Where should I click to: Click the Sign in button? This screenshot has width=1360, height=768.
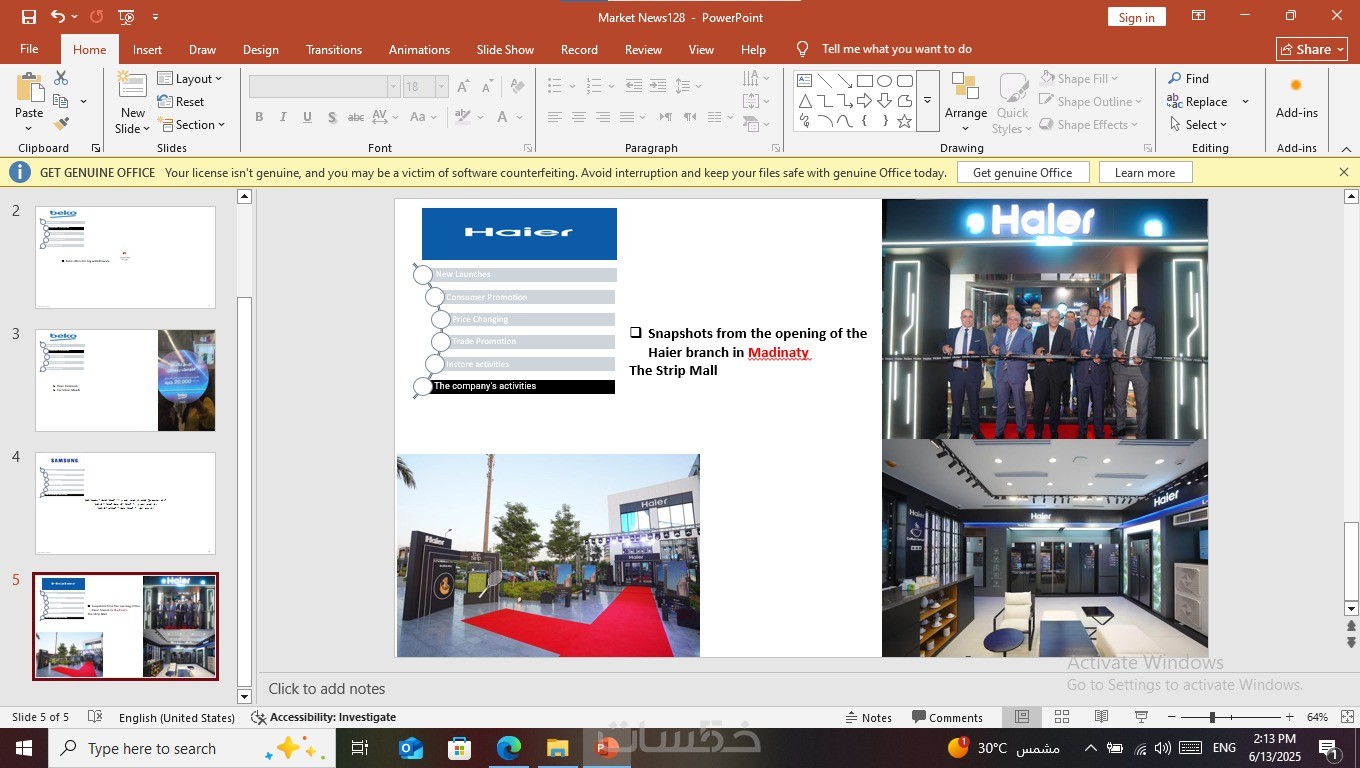tap(1136, 17)
